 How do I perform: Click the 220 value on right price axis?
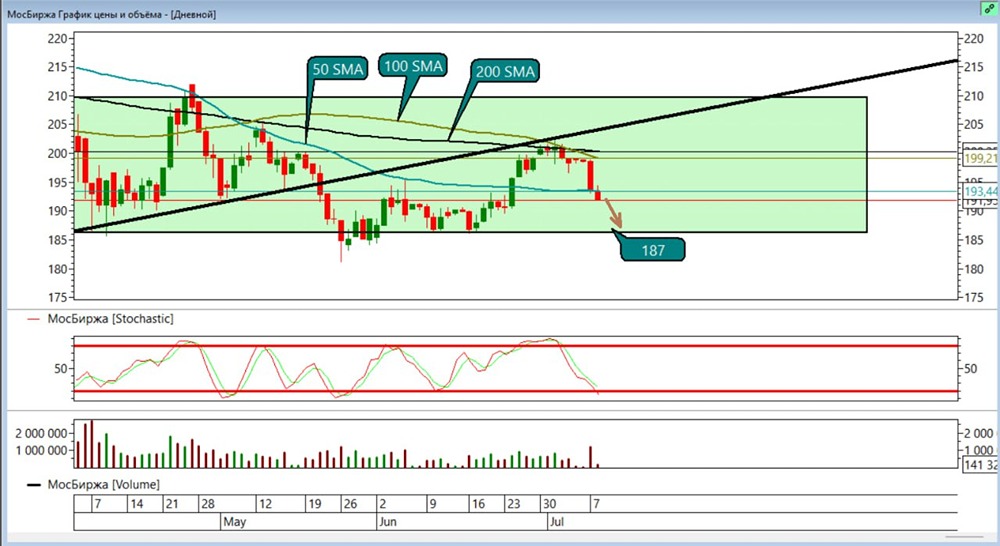974,39
